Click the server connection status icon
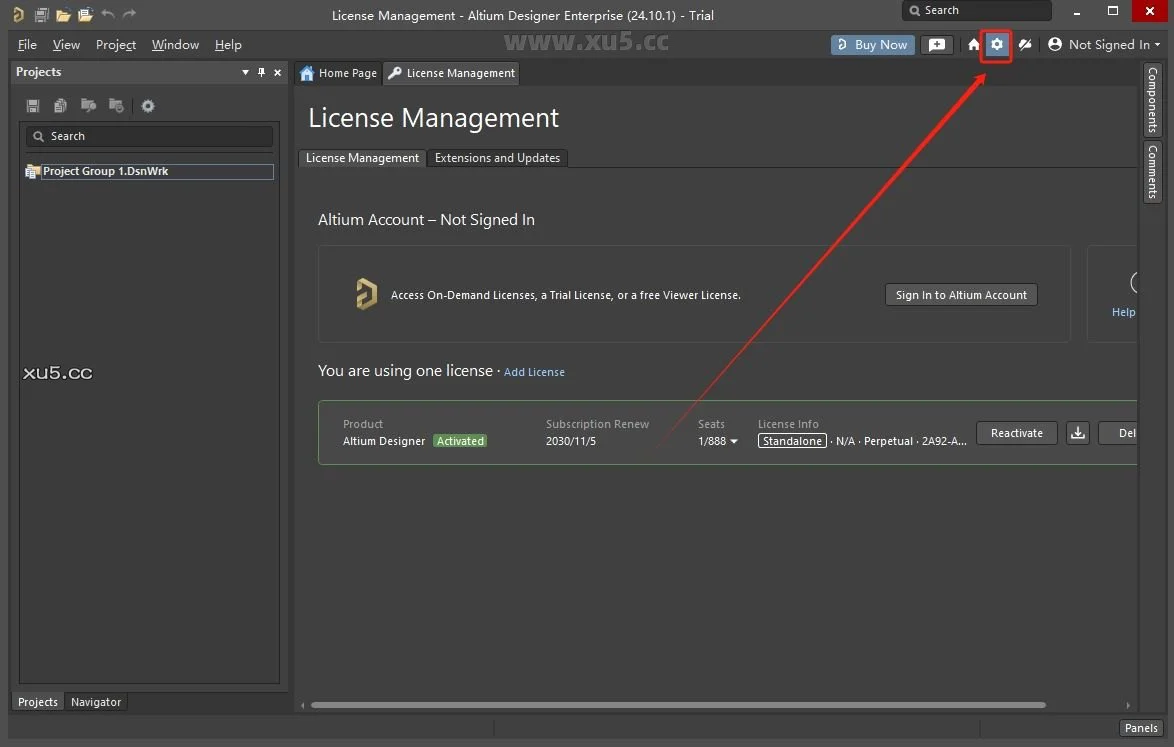Screen dimensions: 1174x747 pos(1024,45)
